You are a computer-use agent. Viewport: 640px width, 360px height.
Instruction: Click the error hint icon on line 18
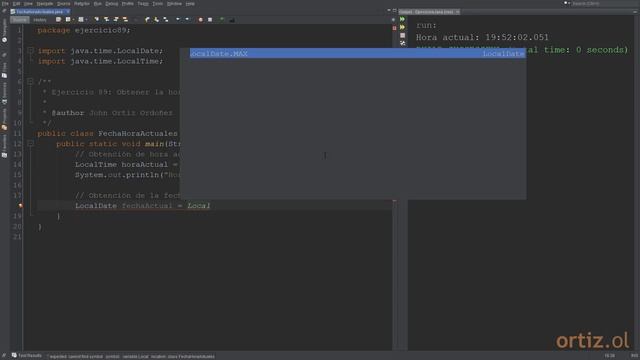point(20,206)
